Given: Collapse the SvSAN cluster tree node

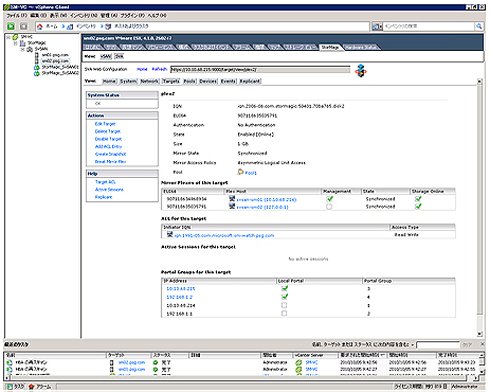Looking at the screenshot, I should 23,49.
